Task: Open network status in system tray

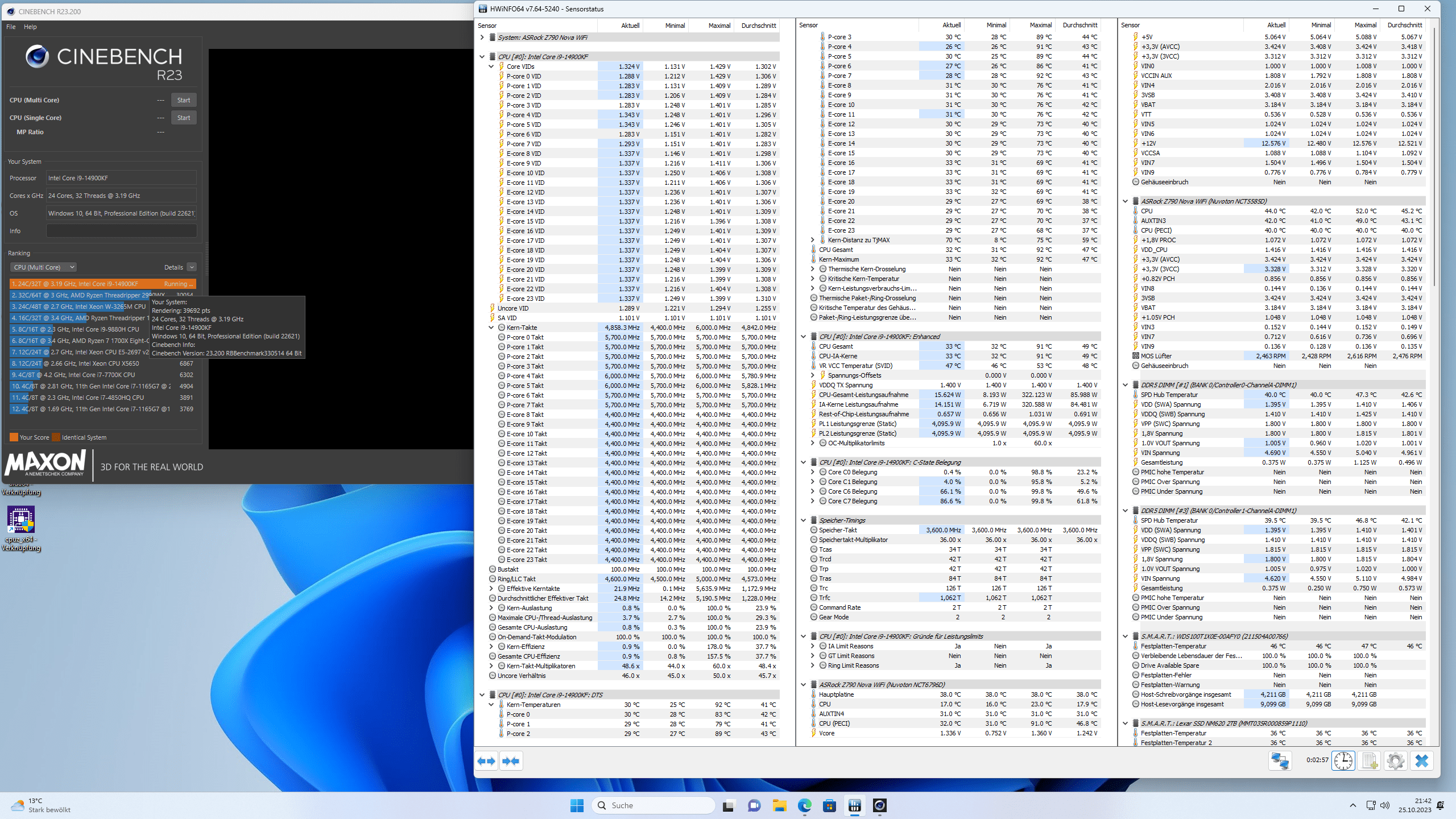Action: click(1371, 805)
